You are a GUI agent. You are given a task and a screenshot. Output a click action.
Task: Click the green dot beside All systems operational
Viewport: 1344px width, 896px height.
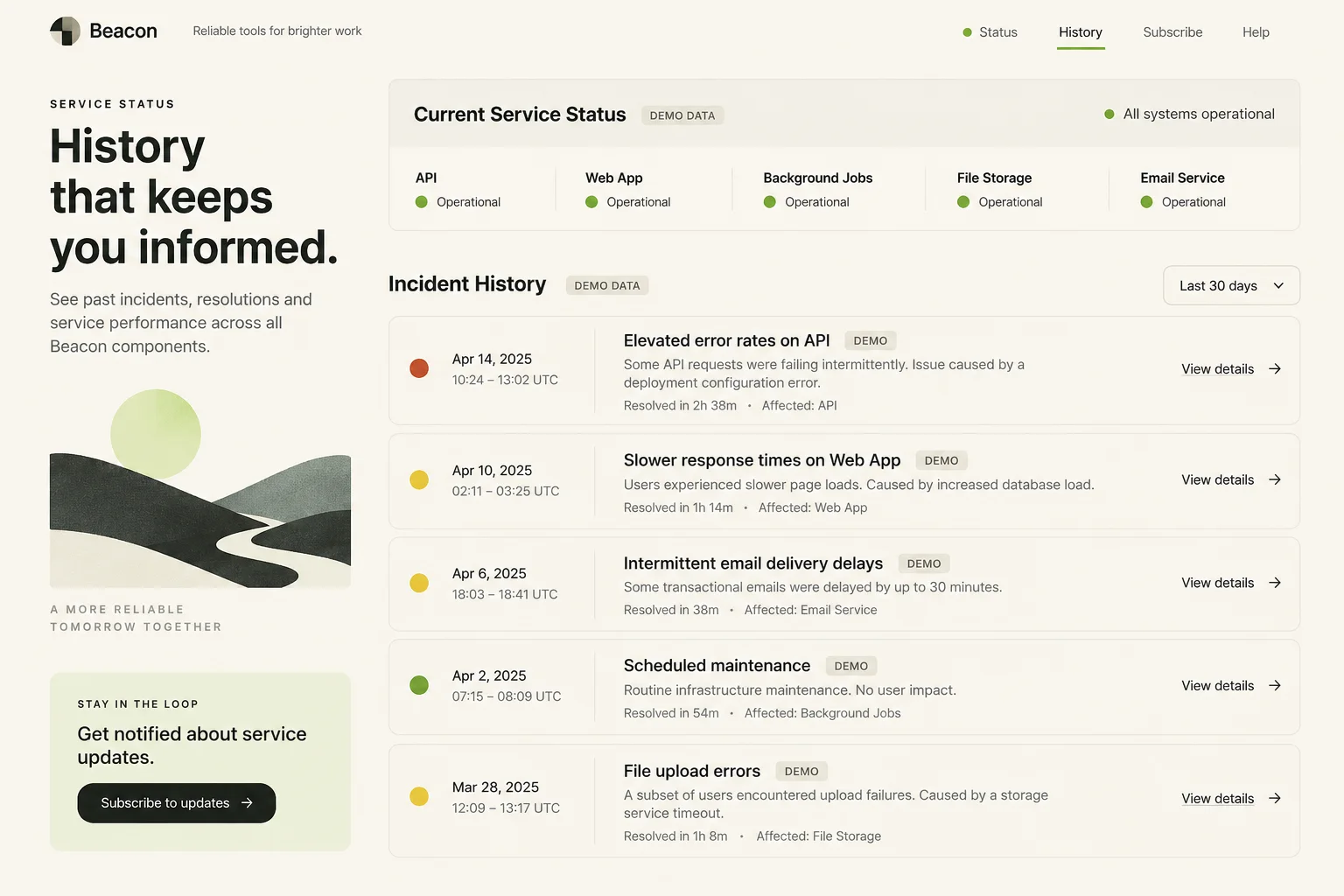click(x=1109, y=114)
